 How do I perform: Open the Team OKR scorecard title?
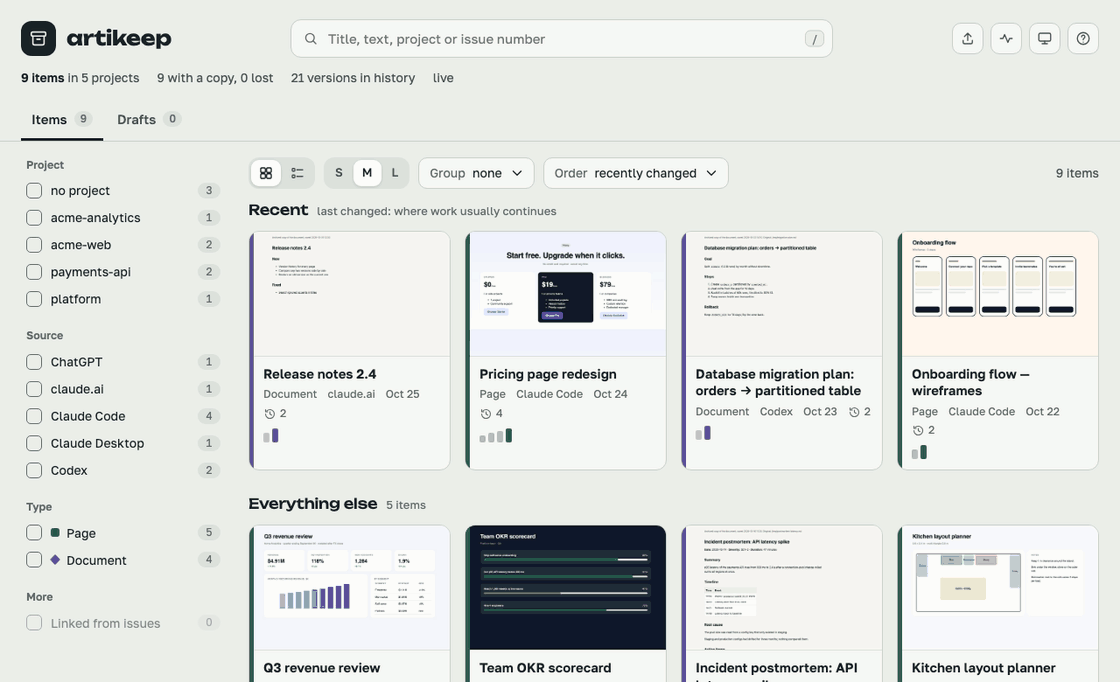pyautogui.click(x=545, y=668)
